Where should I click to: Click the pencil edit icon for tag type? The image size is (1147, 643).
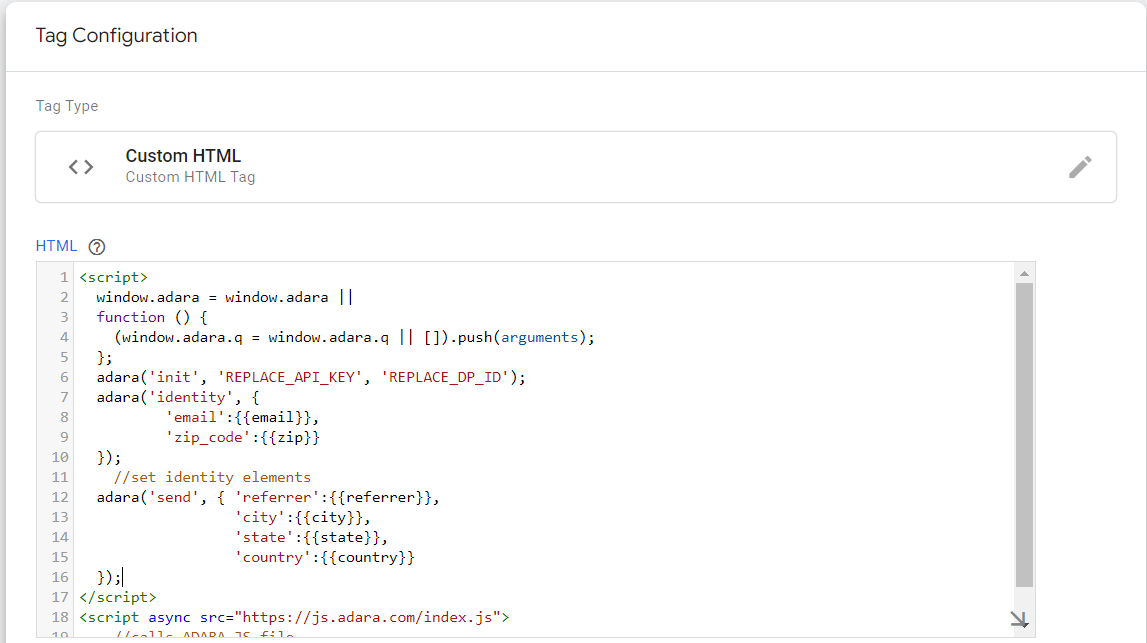pyautogui.click(x=1080, y=167)
